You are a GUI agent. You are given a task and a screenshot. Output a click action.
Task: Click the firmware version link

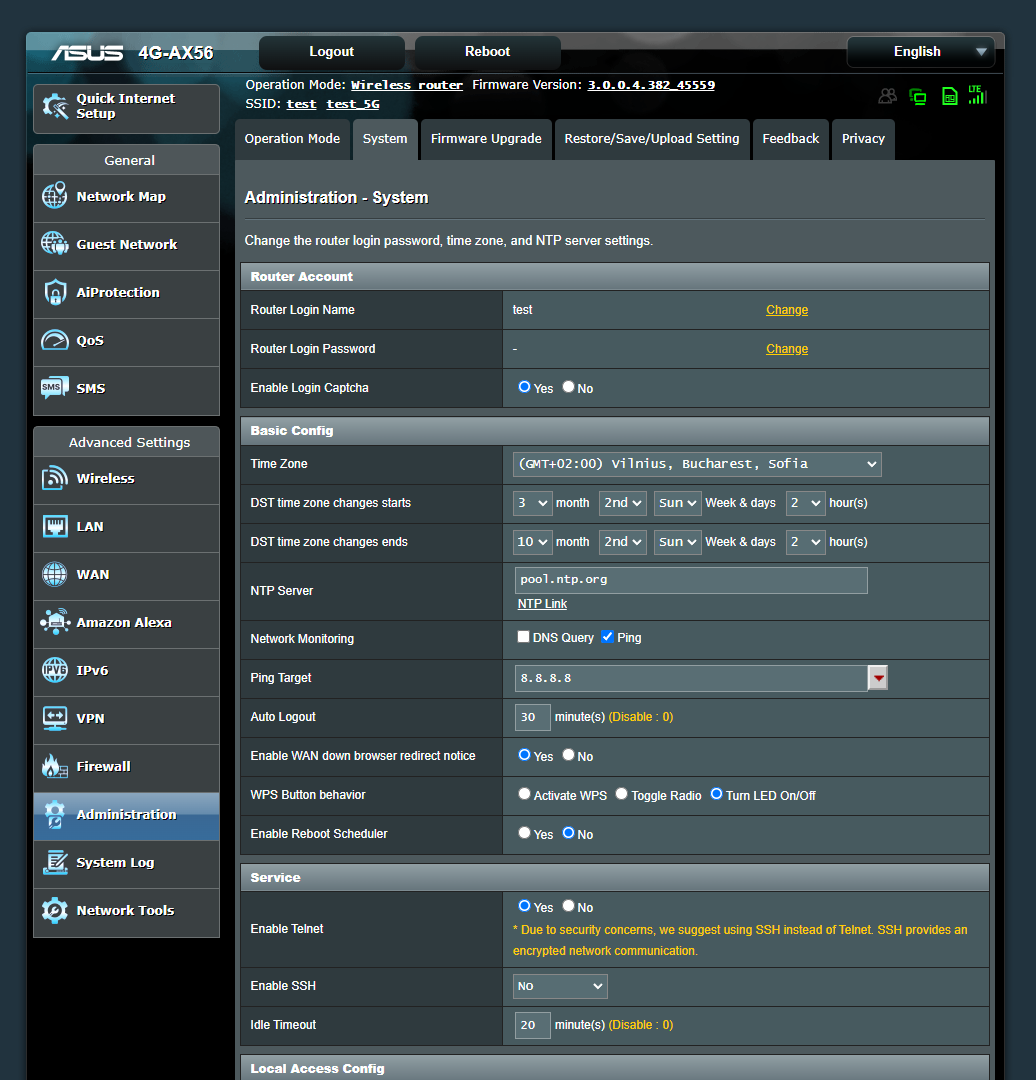(651, 85)
